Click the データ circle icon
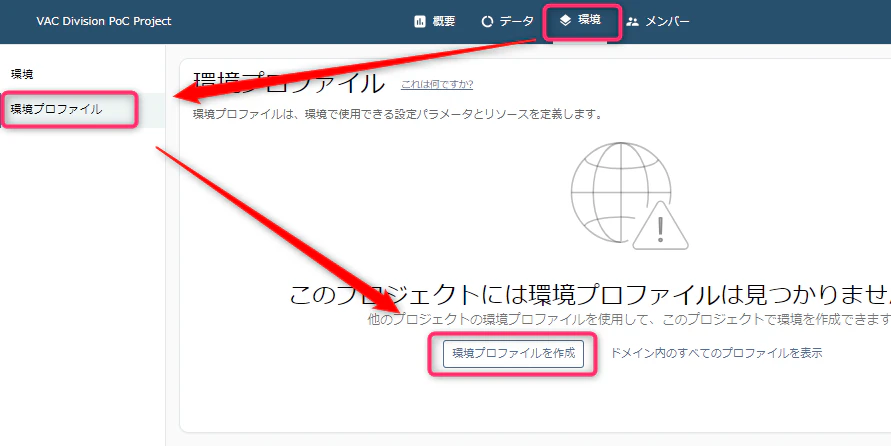The height and width of the screenshot is (446, 891). pyautogui.click(x=487, y=22)
